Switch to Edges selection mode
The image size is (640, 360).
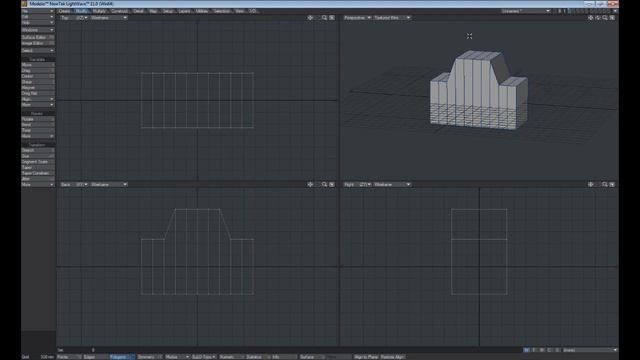click(x=95, y=357)
